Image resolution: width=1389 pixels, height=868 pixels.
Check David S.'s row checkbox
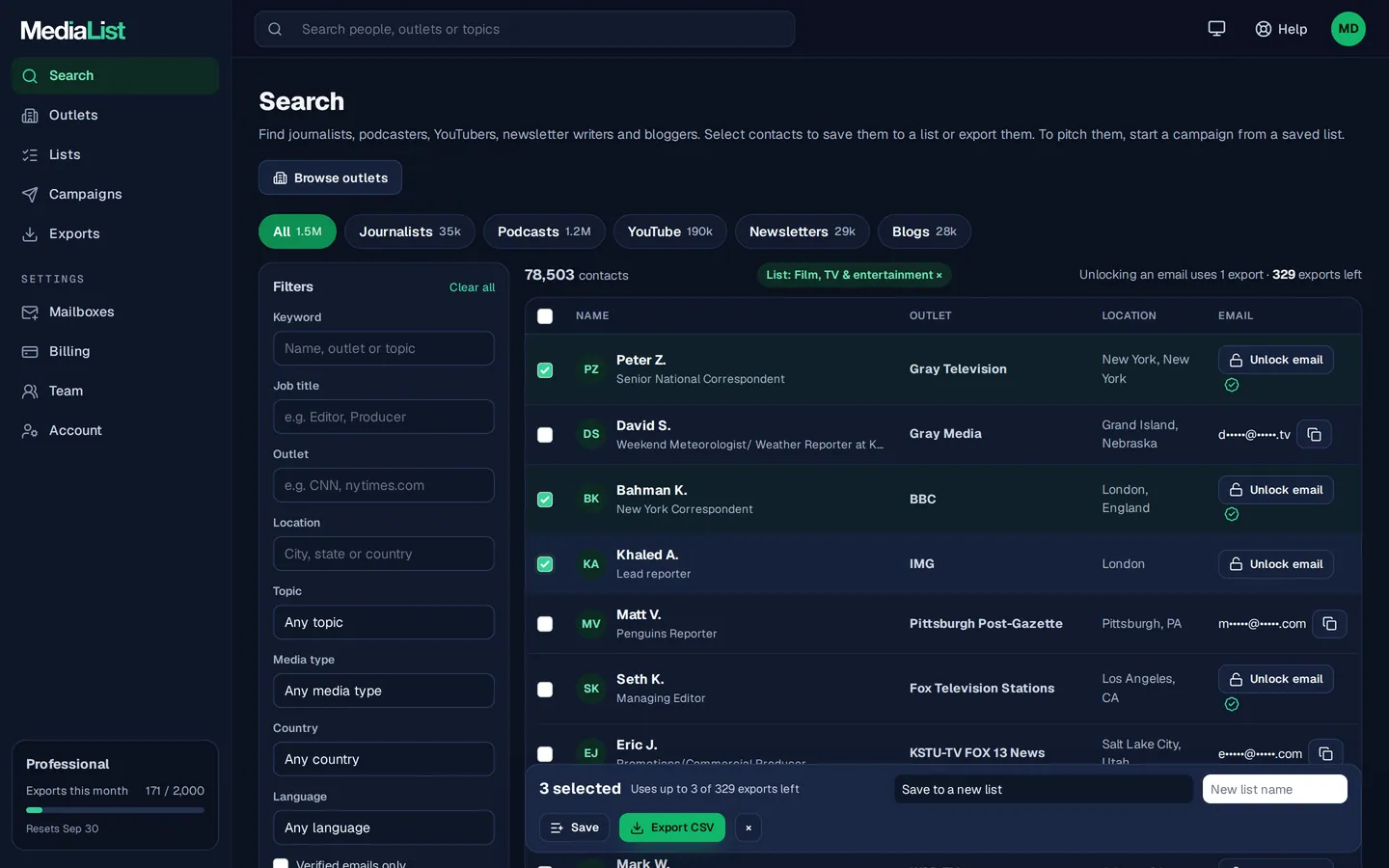tap(545, 435)
